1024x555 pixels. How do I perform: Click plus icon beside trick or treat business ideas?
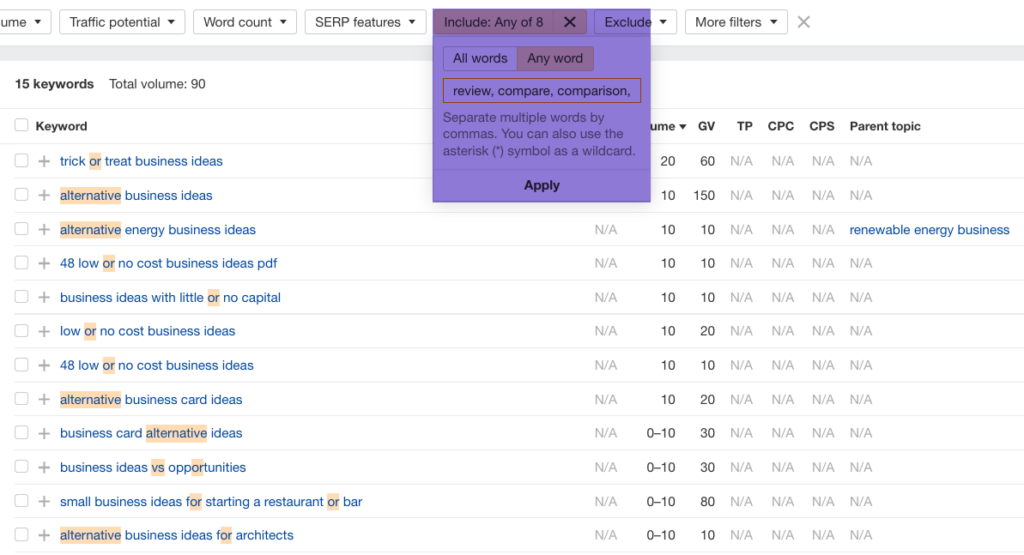44,162
